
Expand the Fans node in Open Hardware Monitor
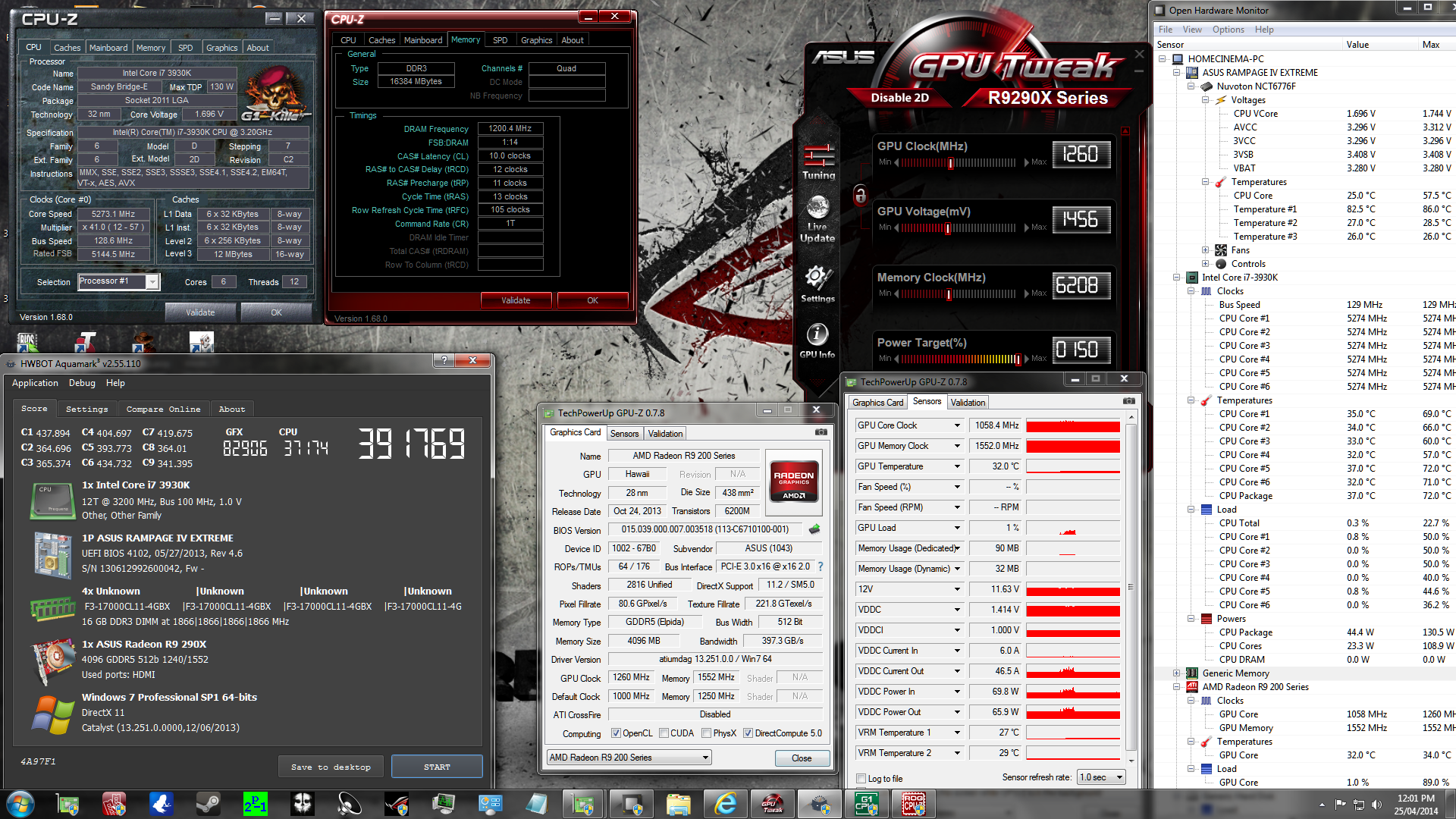click(1205, 250)
